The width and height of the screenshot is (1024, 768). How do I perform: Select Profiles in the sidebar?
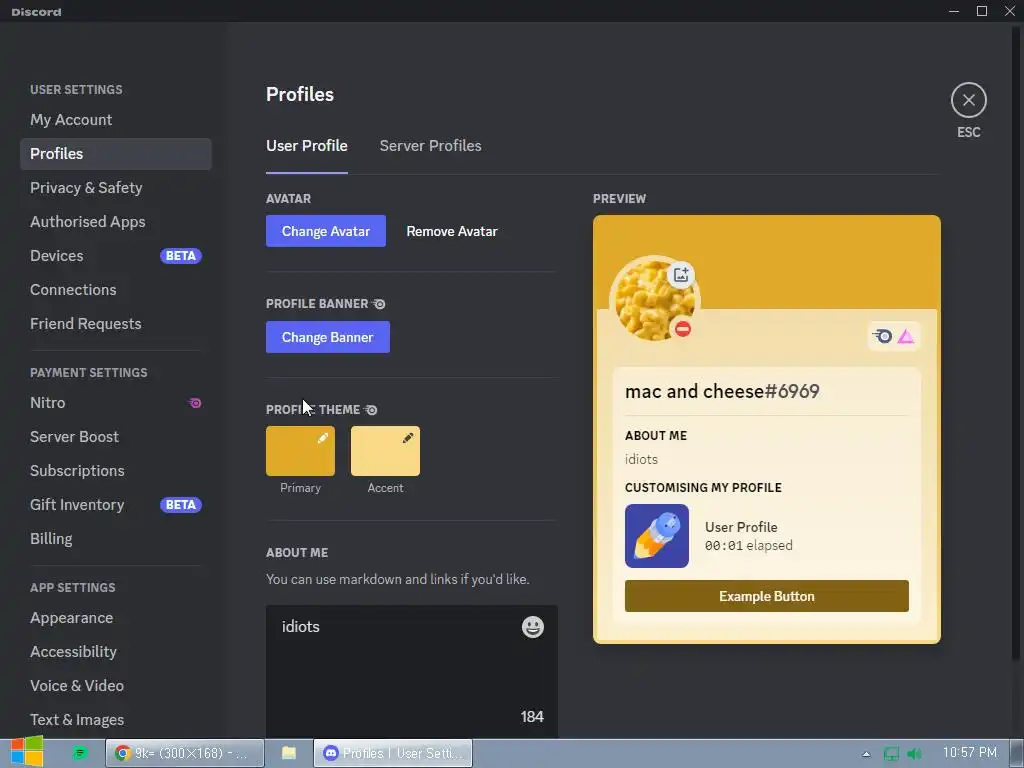point(116,153)
